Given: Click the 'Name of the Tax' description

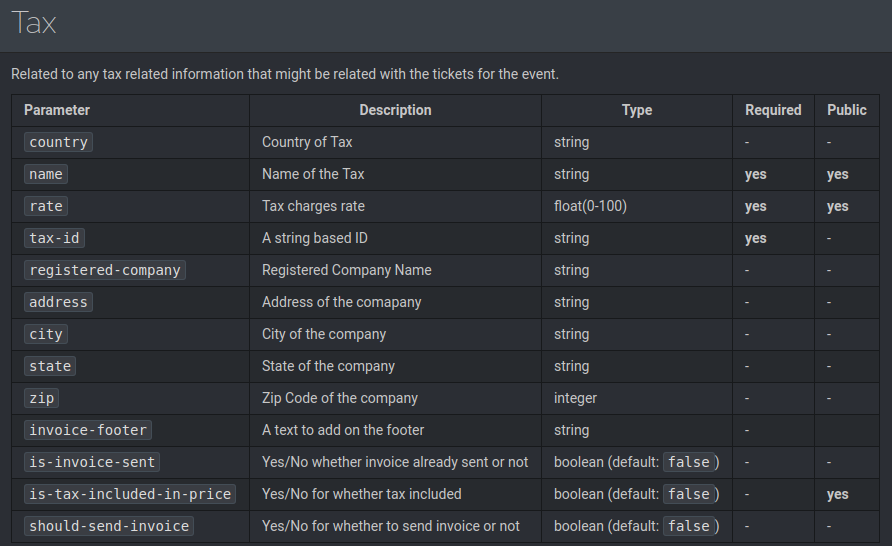Looking at the screenshot, I should tap(313, 174).
